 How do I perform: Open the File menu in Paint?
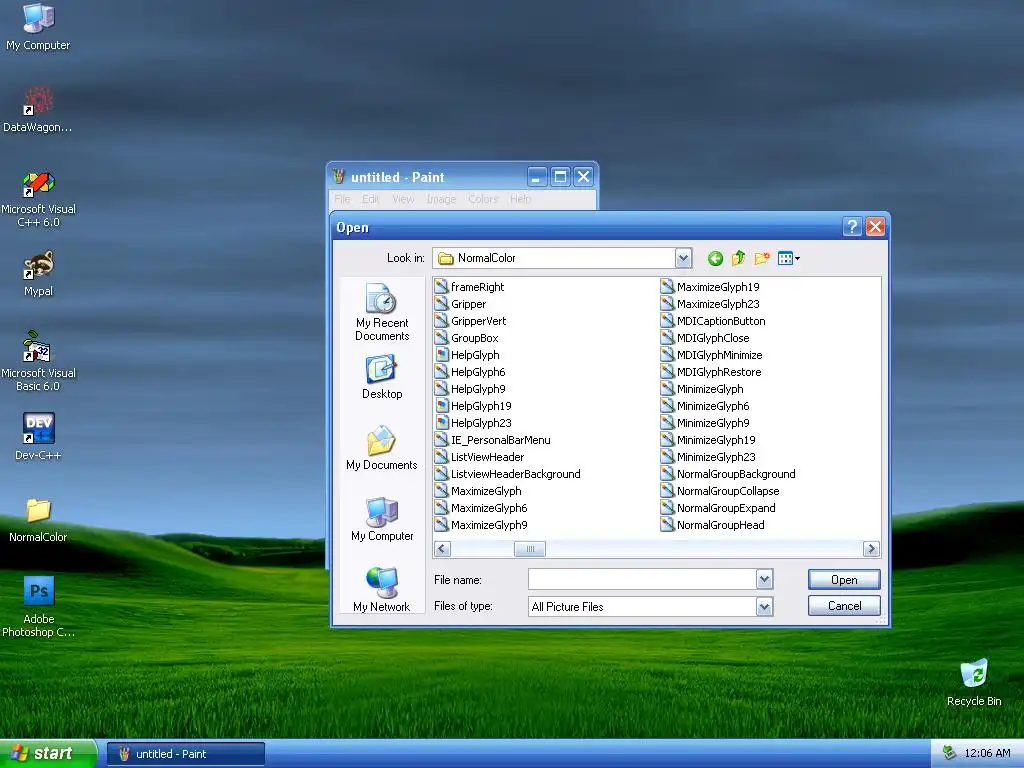(342, 199)
